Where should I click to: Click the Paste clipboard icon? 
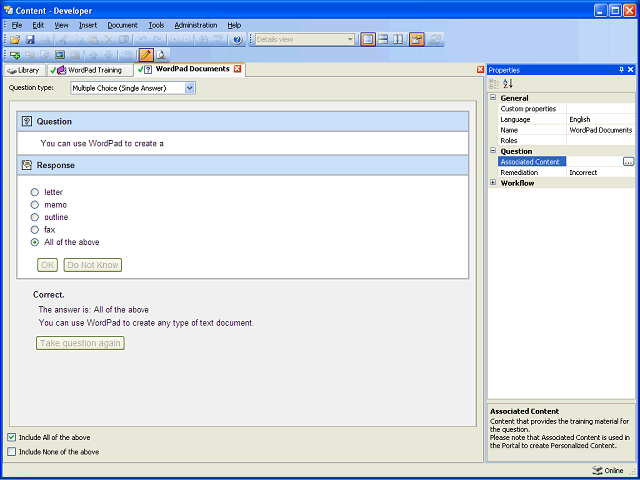coord(93,40)
